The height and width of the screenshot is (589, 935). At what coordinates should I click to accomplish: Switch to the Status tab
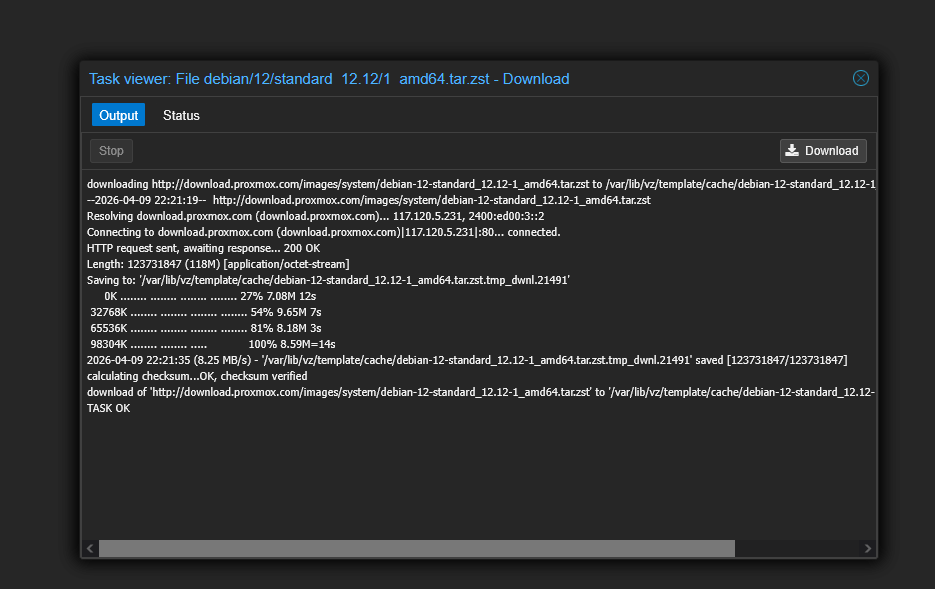(181, 115)
